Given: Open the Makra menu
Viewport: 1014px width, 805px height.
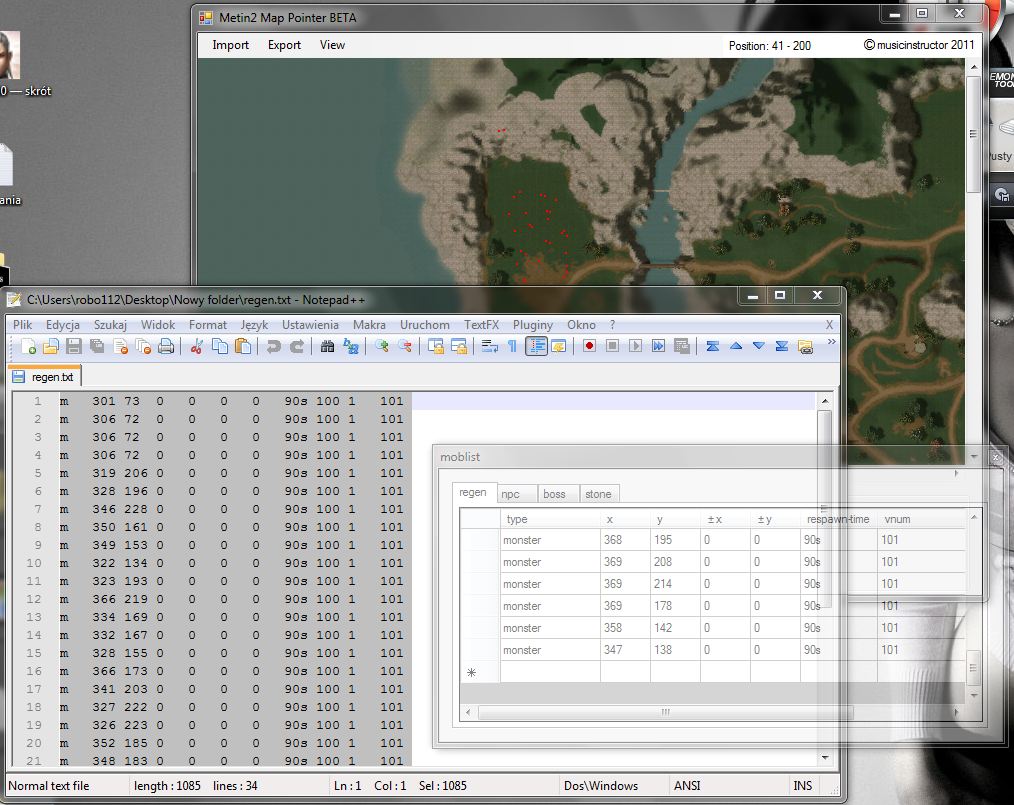Looking at the screenshot, I should [x=369, y=325].
